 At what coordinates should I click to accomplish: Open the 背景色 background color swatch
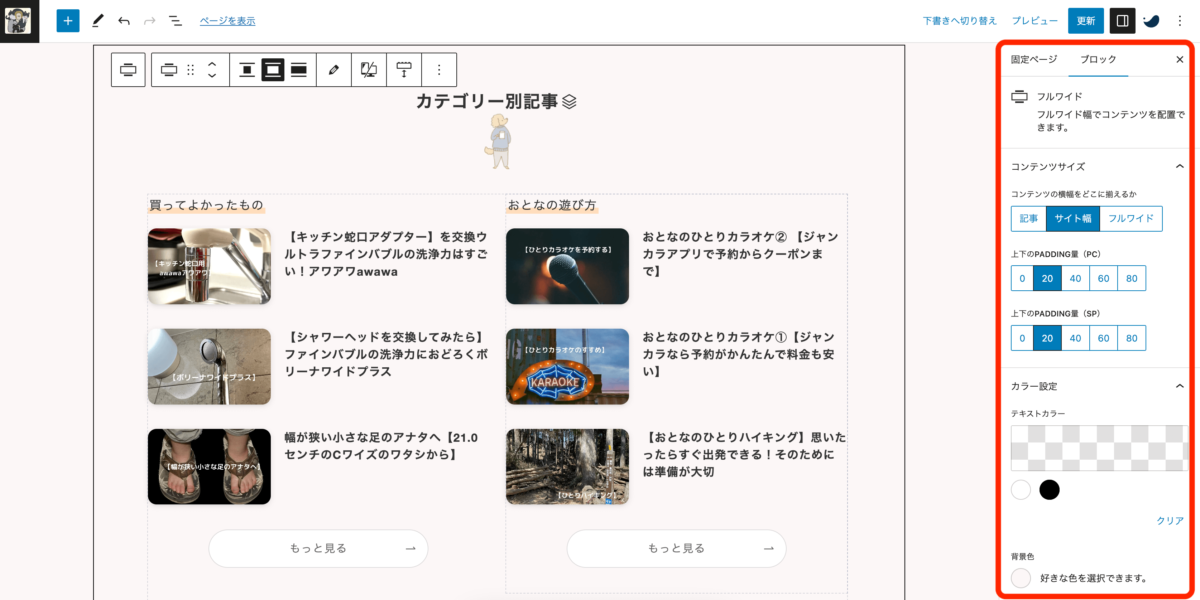pos(1021,578)
